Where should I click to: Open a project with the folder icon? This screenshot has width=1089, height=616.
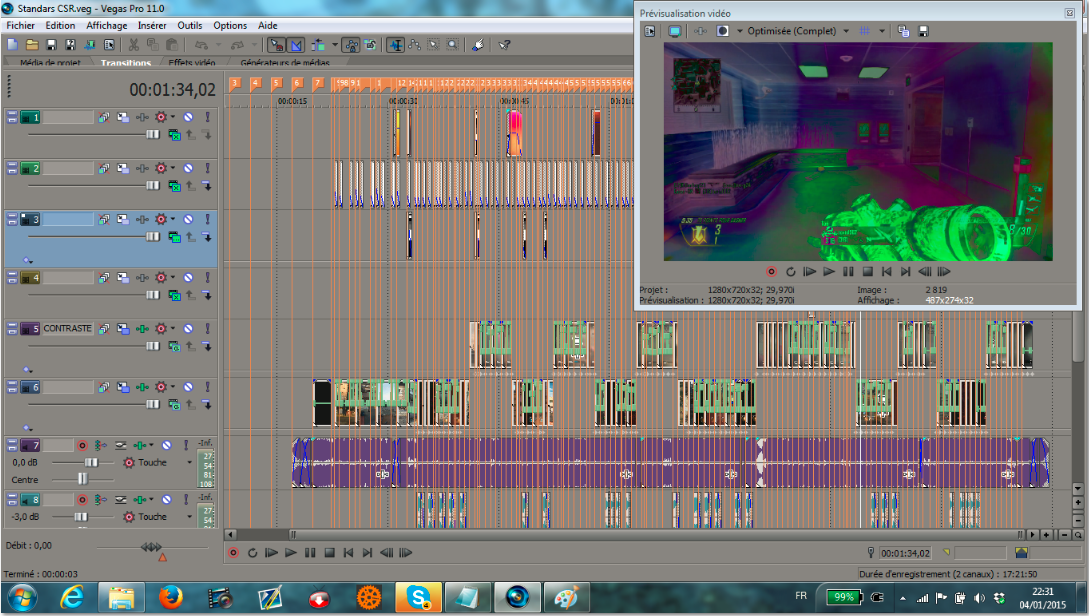[x=32, y=44]
